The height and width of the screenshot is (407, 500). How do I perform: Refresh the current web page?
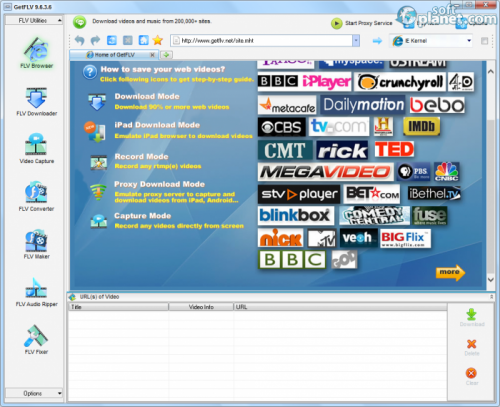(112, 40)
